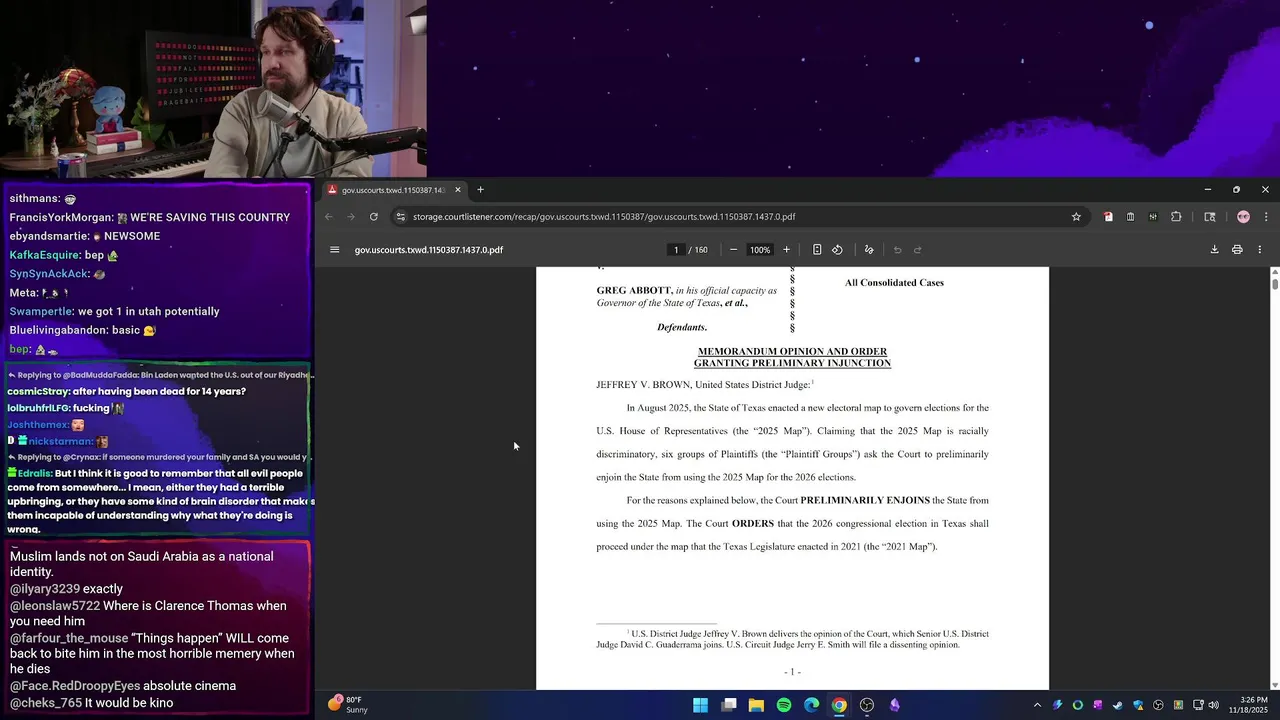Reload the page in Chrome
Viewport: 1280px width, 720px height.
point(374,217)
